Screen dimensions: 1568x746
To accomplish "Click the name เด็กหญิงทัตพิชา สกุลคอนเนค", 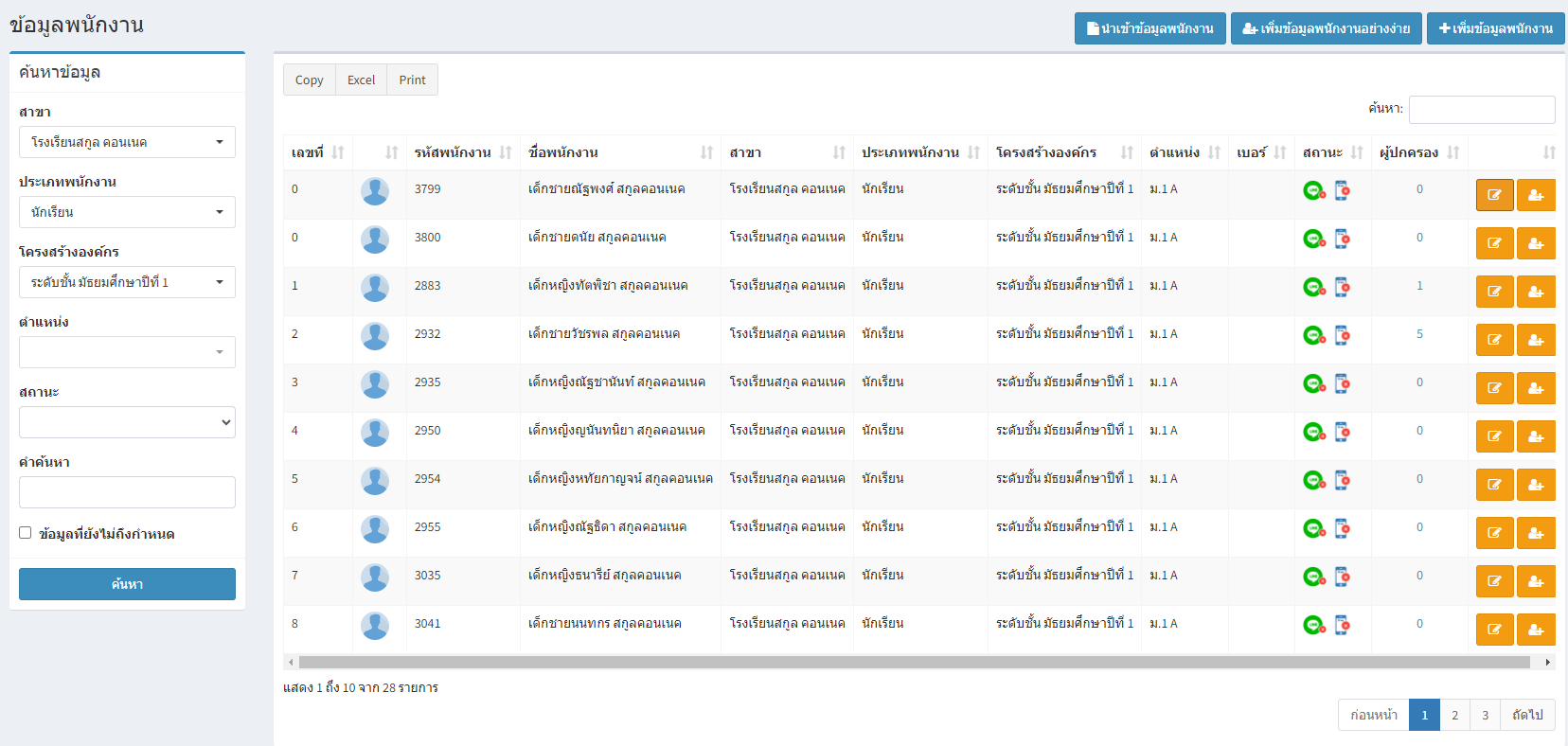I will click(608, 286).
